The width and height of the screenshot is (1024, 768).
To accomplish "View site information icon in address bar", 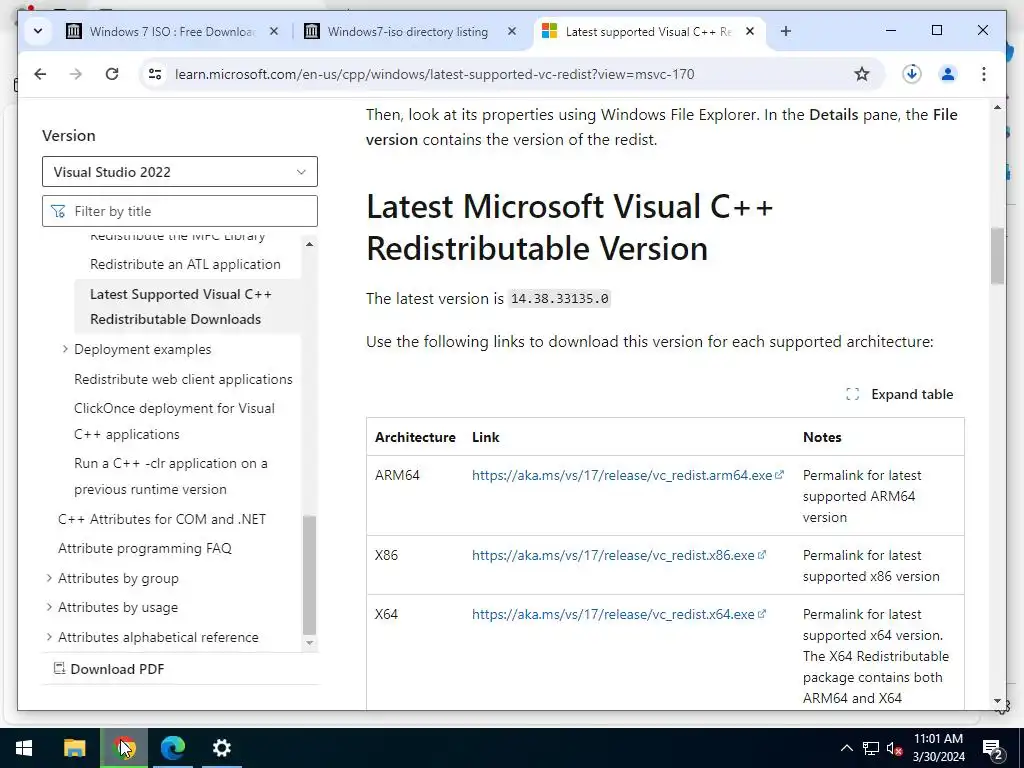I will [x=155, y=74].
